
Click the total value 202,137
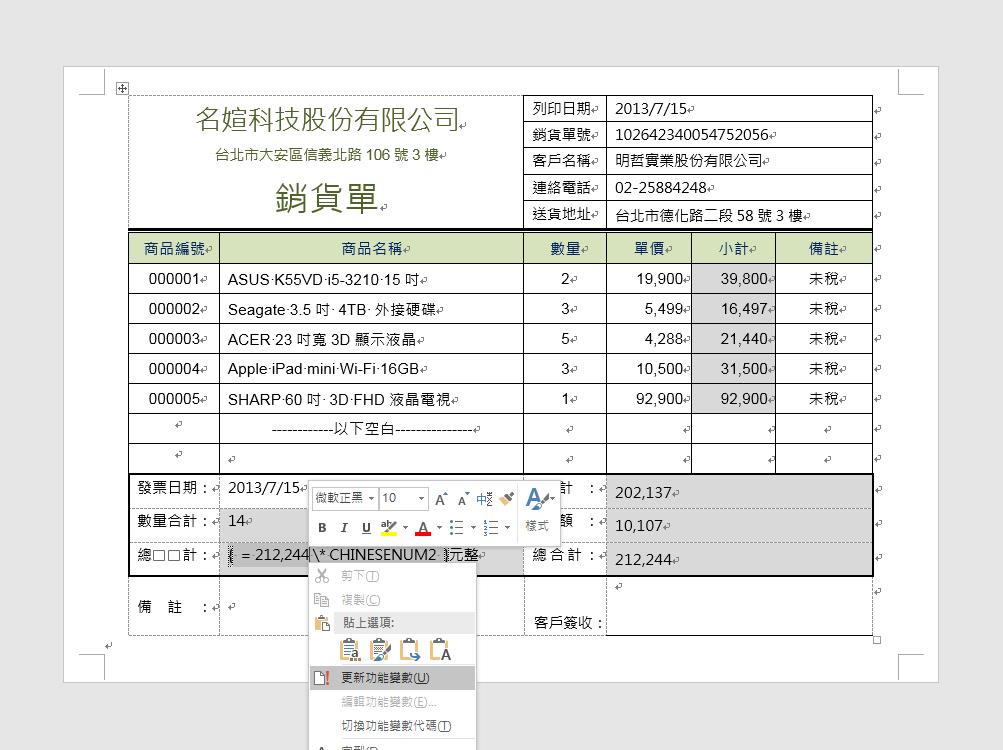(x=643, y=493)
